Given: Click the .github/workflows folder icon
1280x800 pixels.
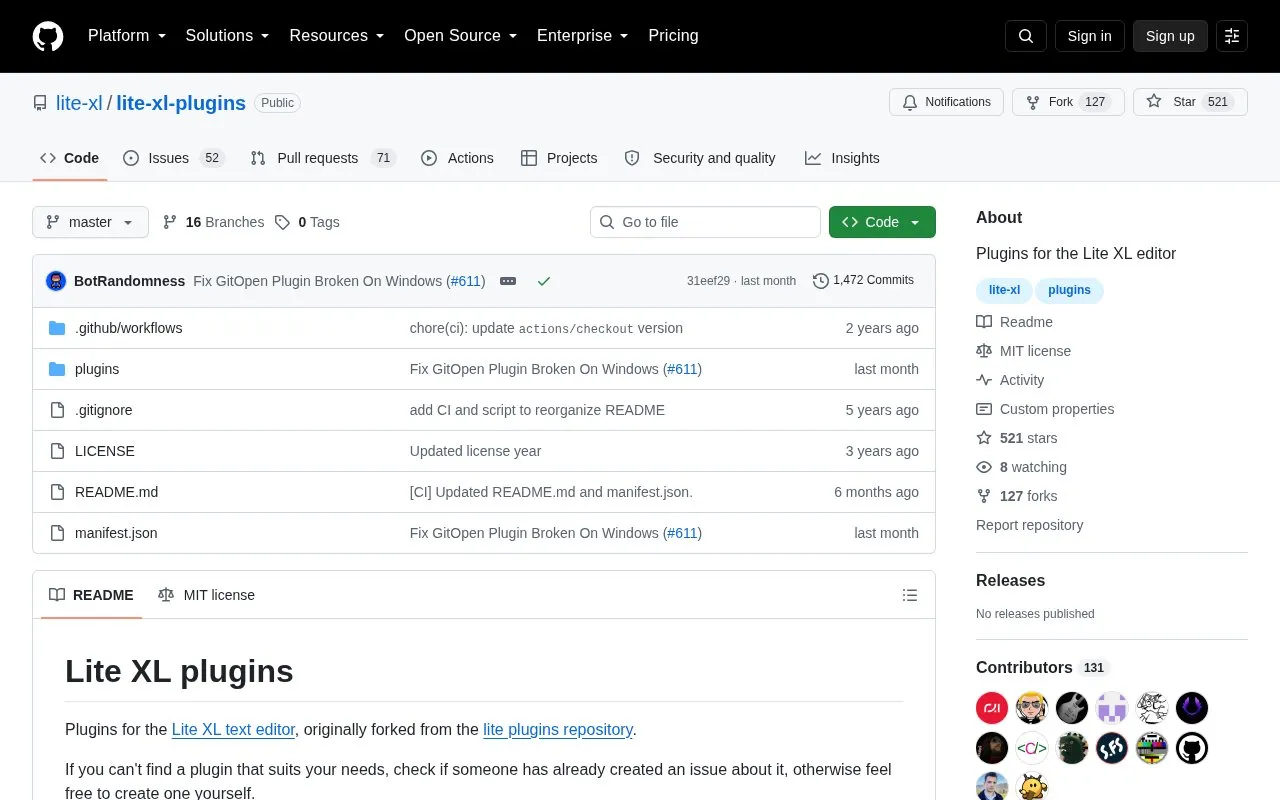Looking at the screenshot, I should pos(57,328).
